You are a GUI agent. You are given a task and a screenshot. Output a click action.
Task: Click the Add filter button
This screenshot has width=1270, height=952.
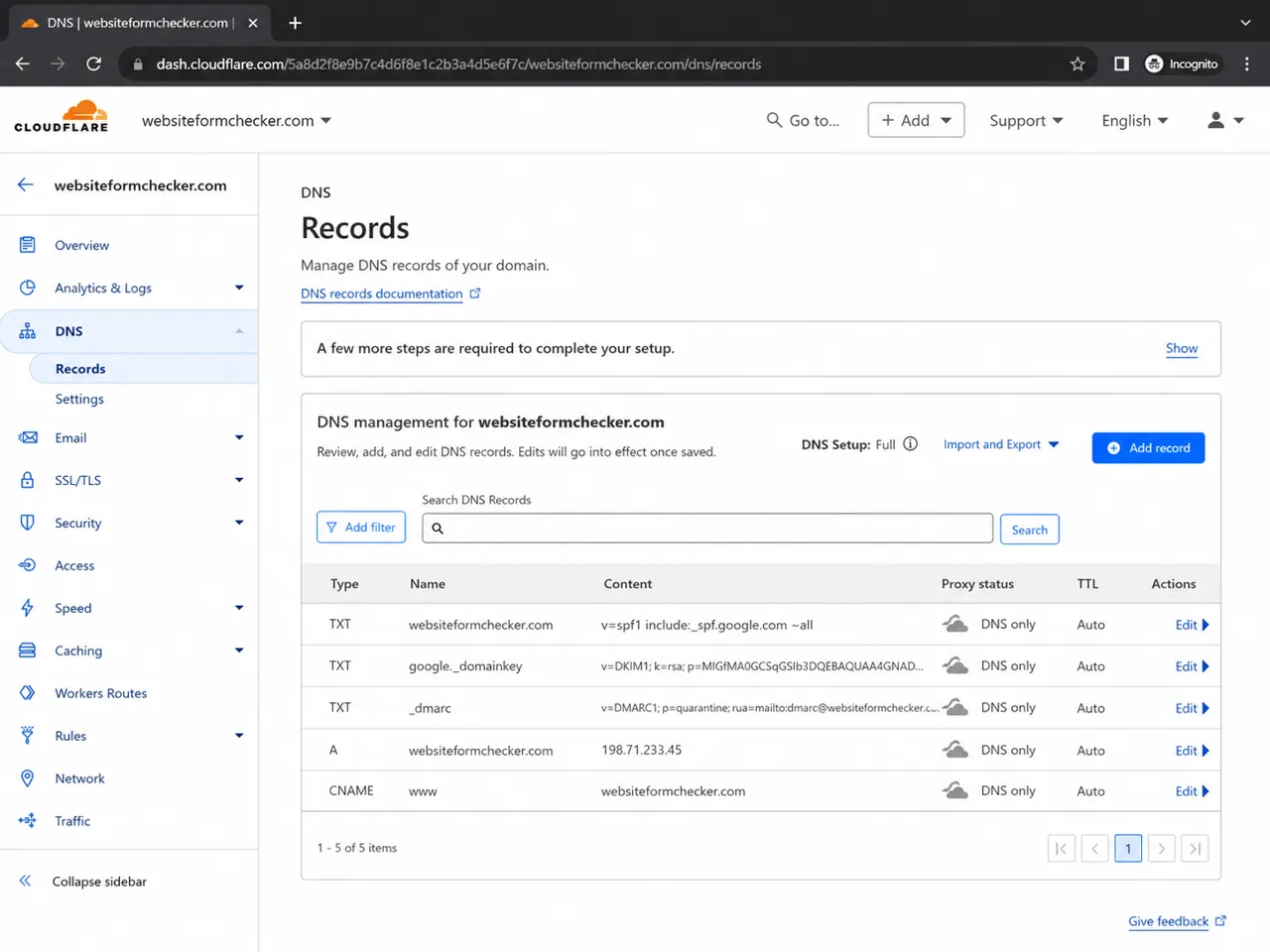pyautogui.click(x=361, y=528)
